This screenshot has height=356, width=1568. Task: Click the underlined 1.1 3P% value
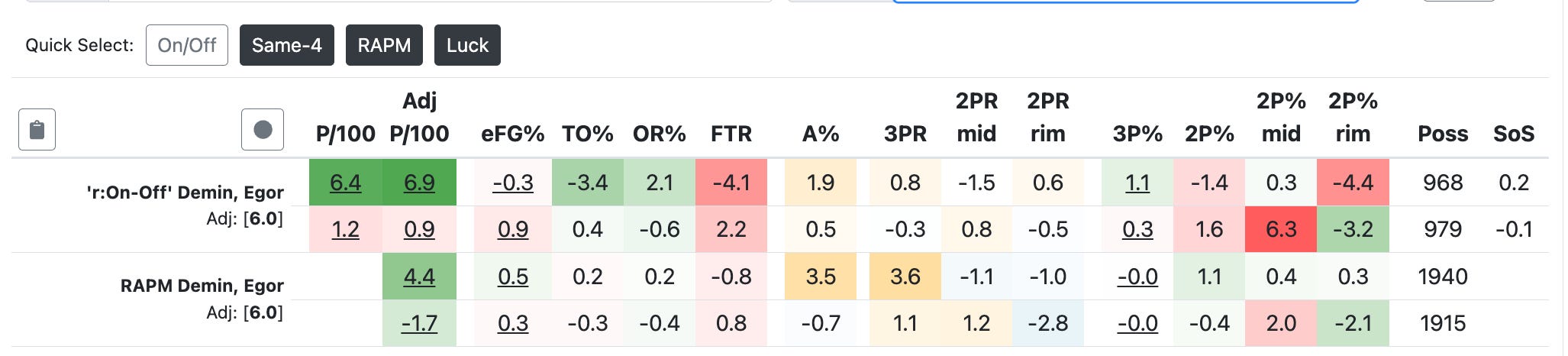1137,183
